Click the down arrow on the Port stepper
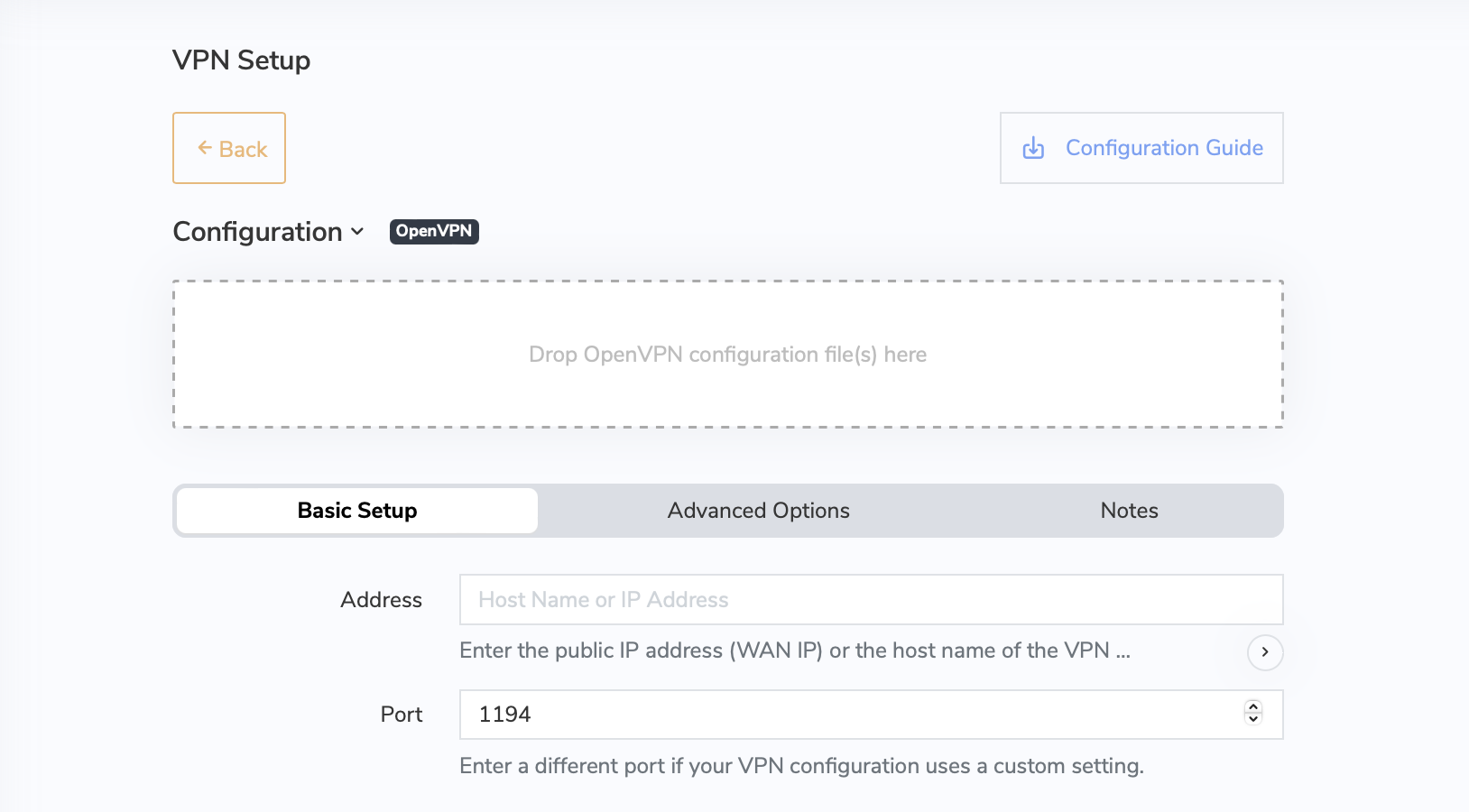The image size is (1469, 812). (x=1252, y=719)
